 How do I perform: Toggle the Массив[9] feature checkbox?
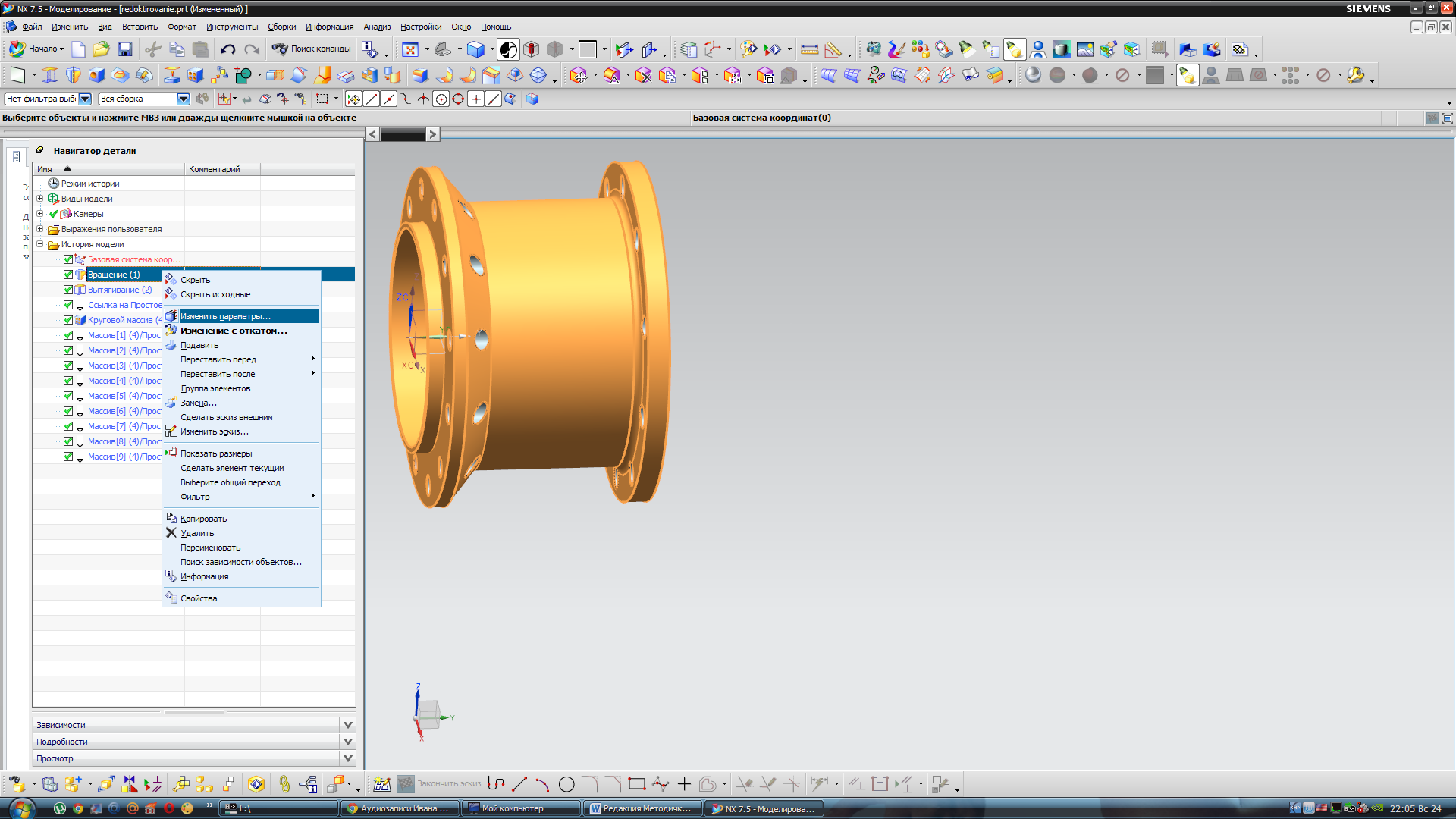pos(68,457)
